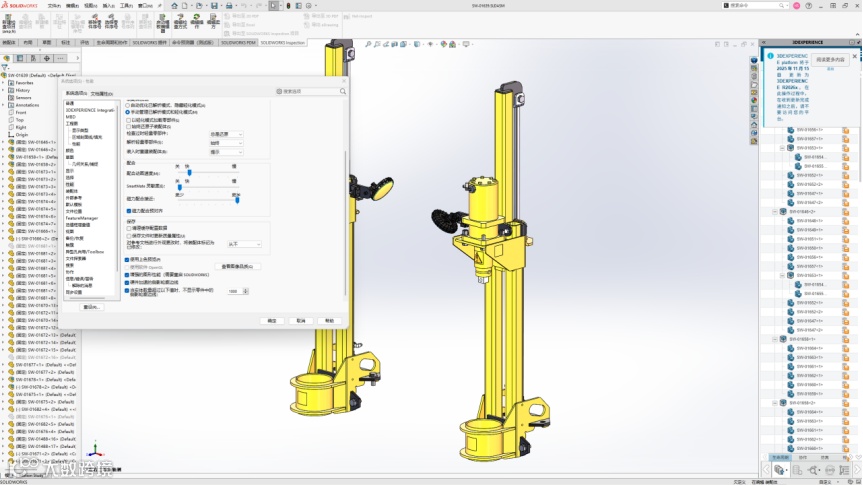Select manual resolved and lightweight mode radio

128,112
